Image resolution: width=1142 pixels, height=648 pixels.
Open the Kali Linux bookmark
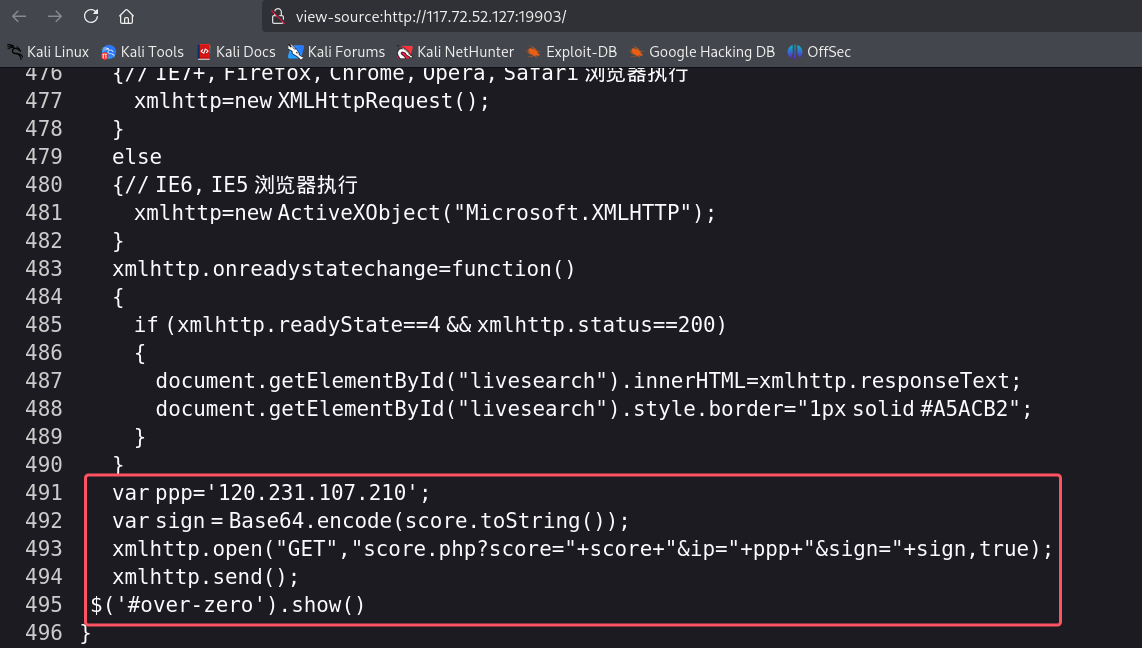pos(48,52)
